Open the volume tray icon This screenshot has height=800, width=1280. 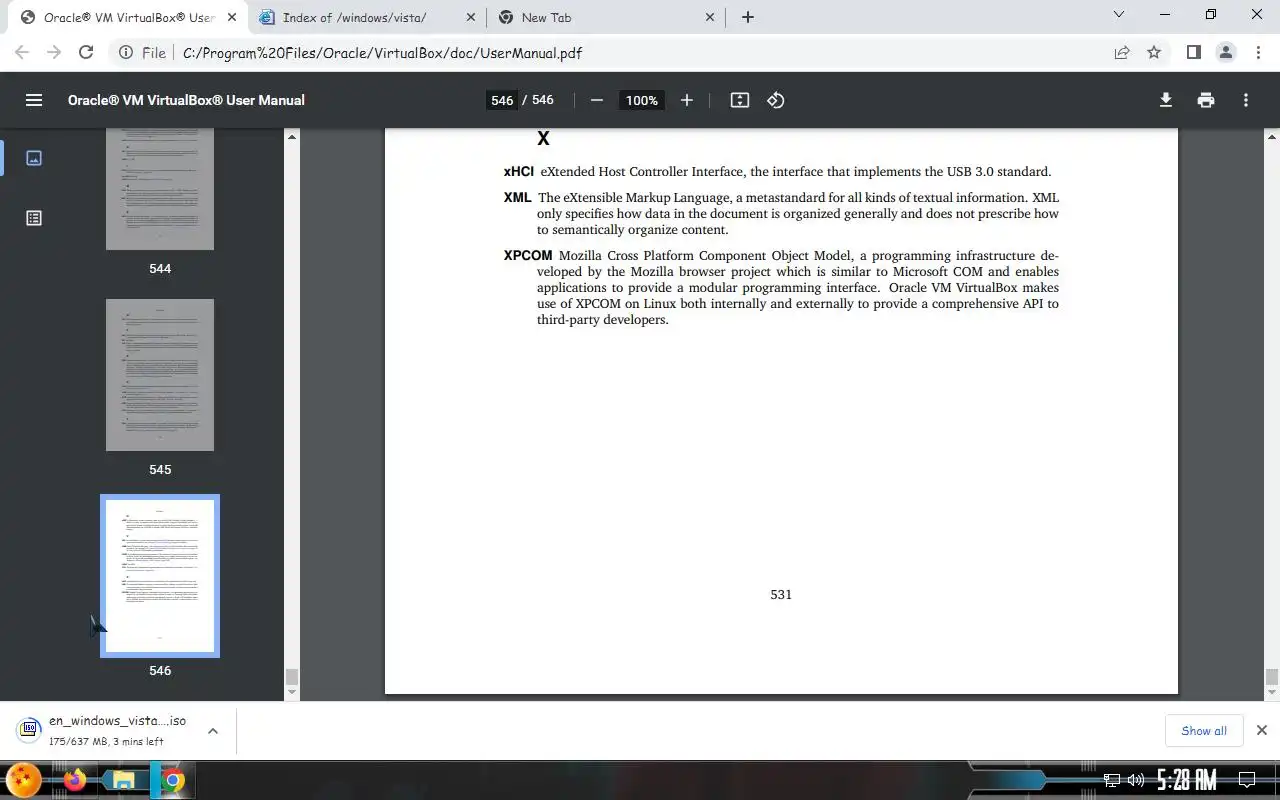[1136, 780]
